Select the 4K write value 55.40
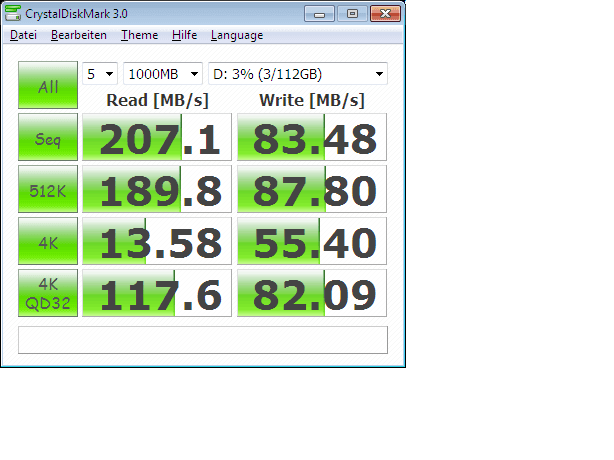The height and width of the screenshot is (460, 614). 312,241
